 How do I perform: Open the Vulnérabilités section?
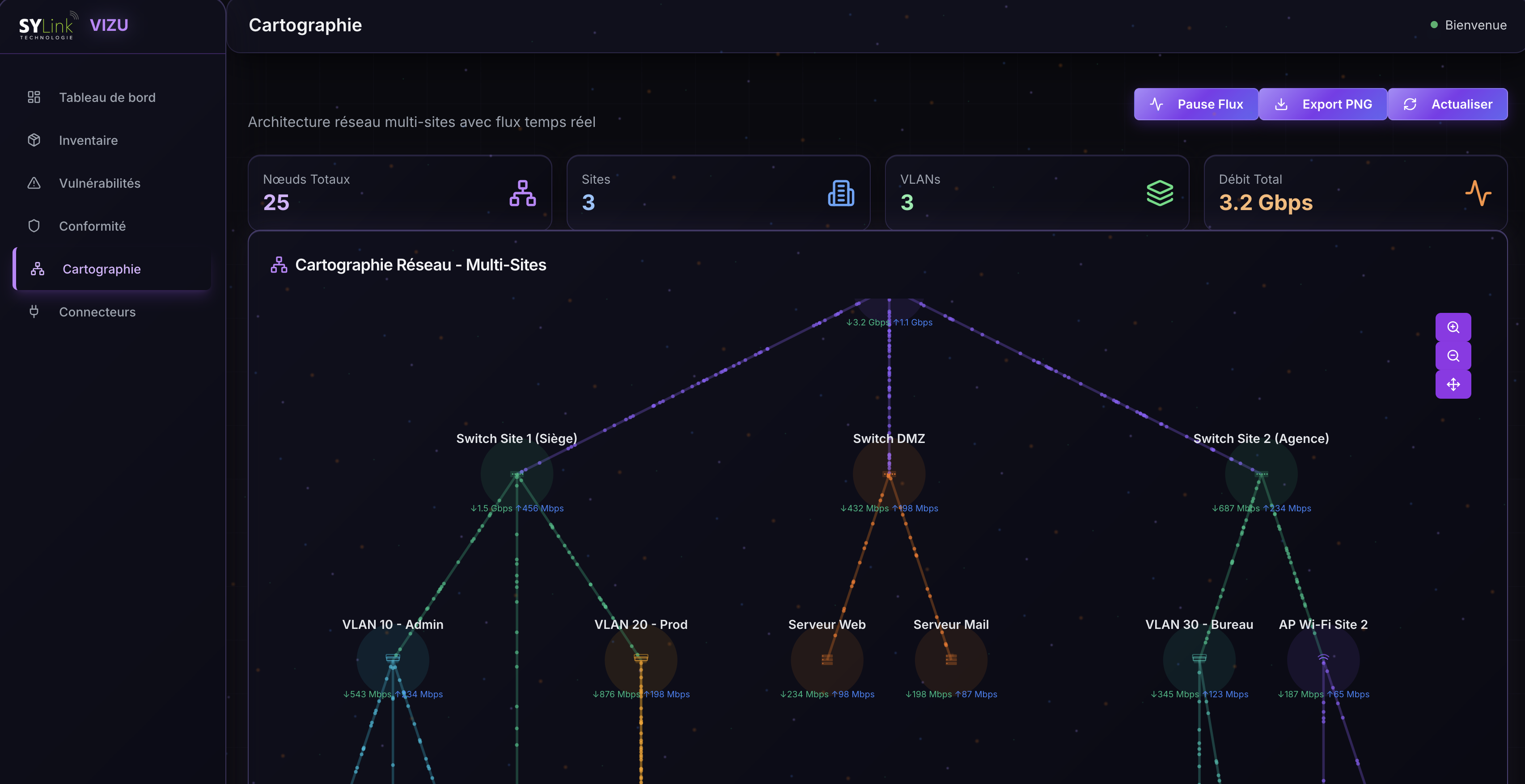click(99, 183)
